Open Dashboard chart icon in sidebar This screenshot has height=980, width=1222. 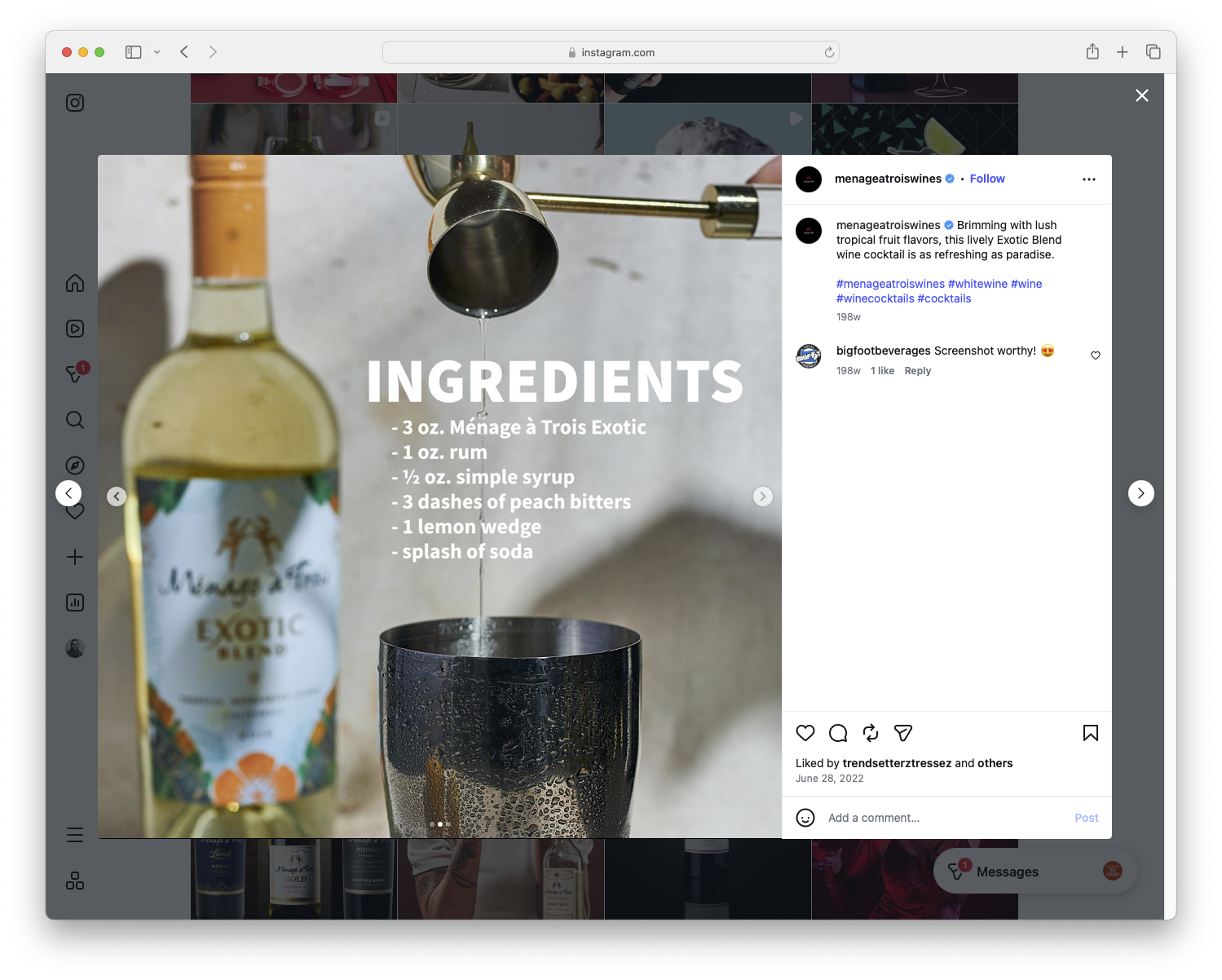click(75, 603)
